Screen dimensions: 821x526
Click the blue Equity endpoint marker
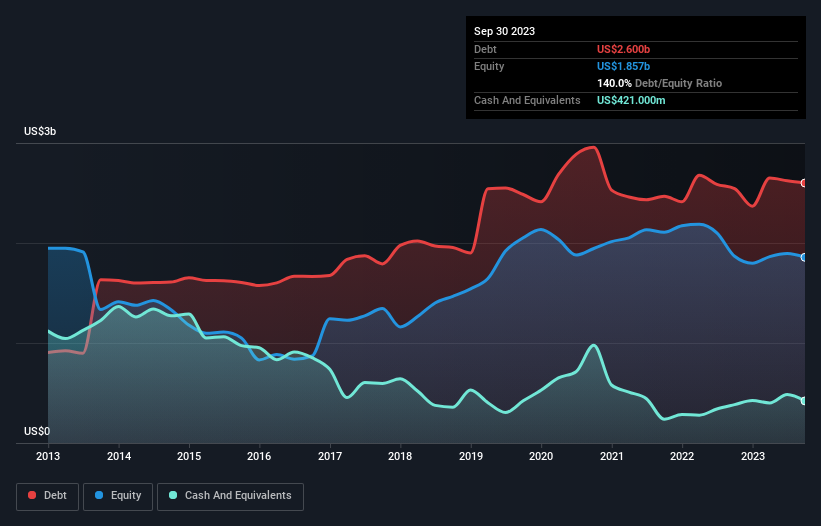tap(804, 258)
